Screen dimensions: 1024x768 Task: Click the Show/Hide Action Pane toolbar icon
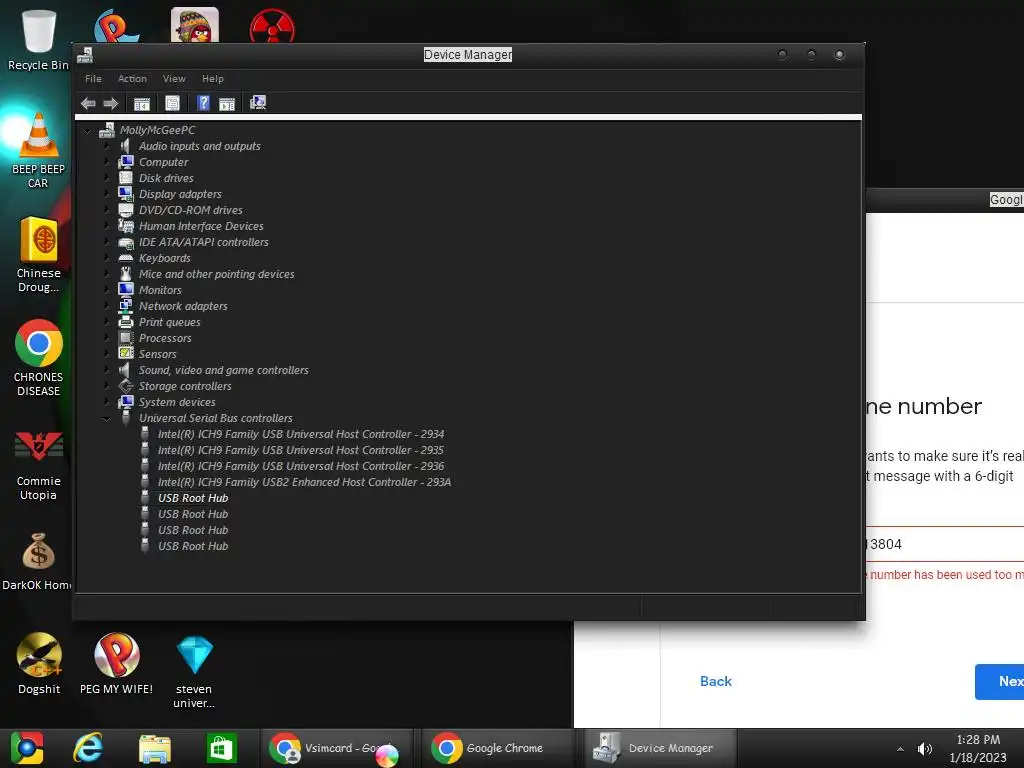[x=227, y=103]
